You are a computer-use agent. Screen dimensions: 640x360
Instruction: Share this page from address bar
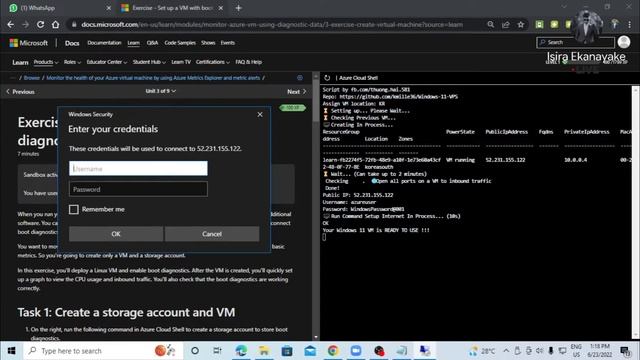tap(506, 24)
